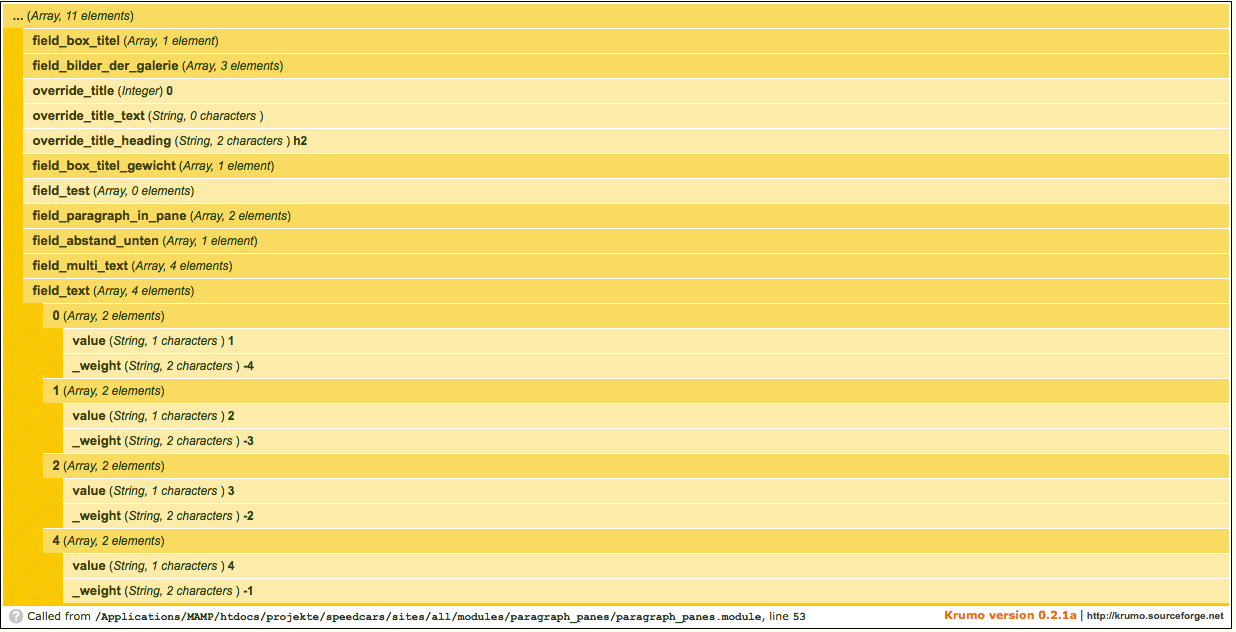Click the help question mark icon in footer
This screenshot has width=1236, height=632.
point(16,616)
